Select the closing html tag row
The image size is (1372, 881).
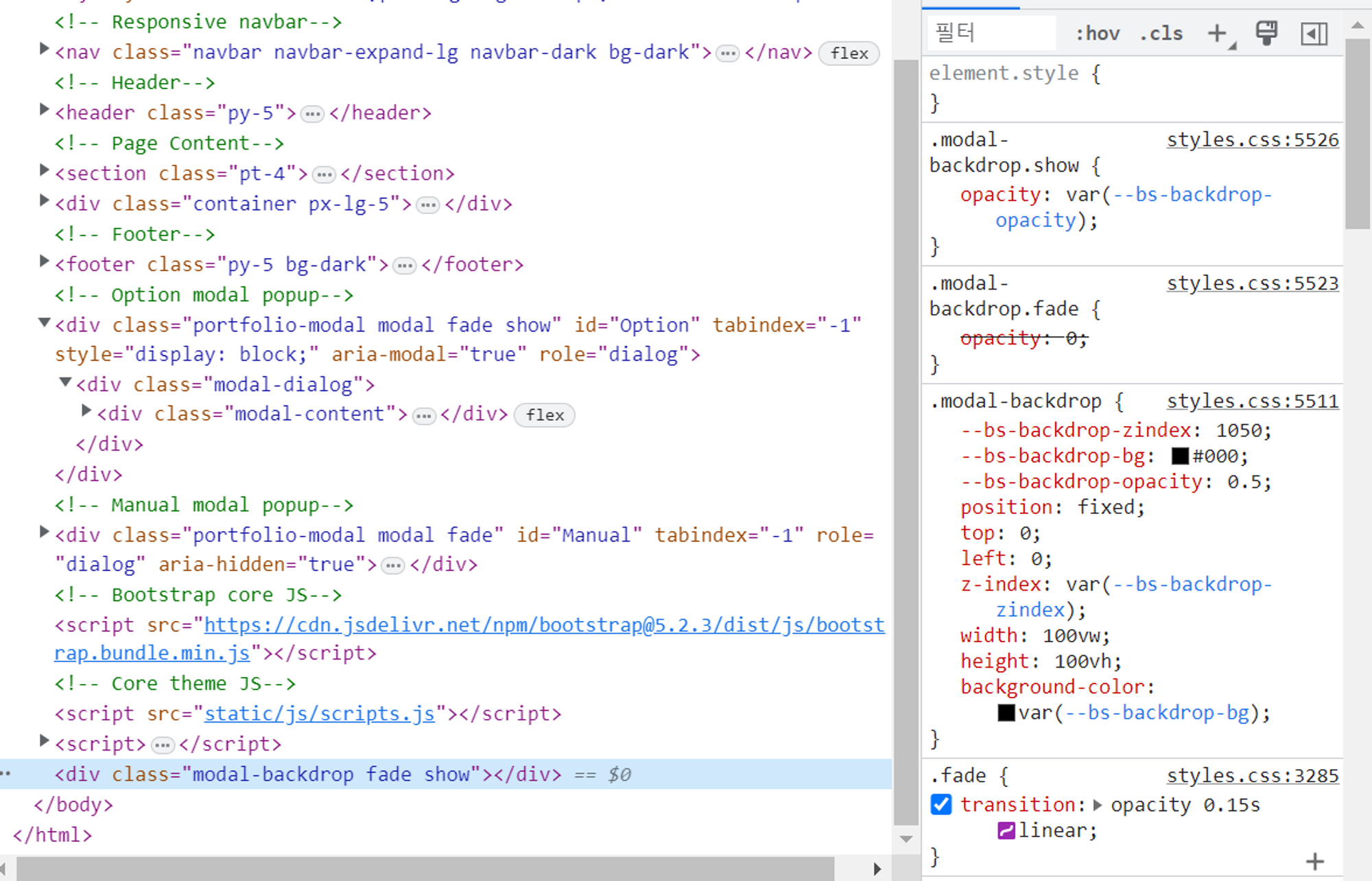(x=52, y=835)
